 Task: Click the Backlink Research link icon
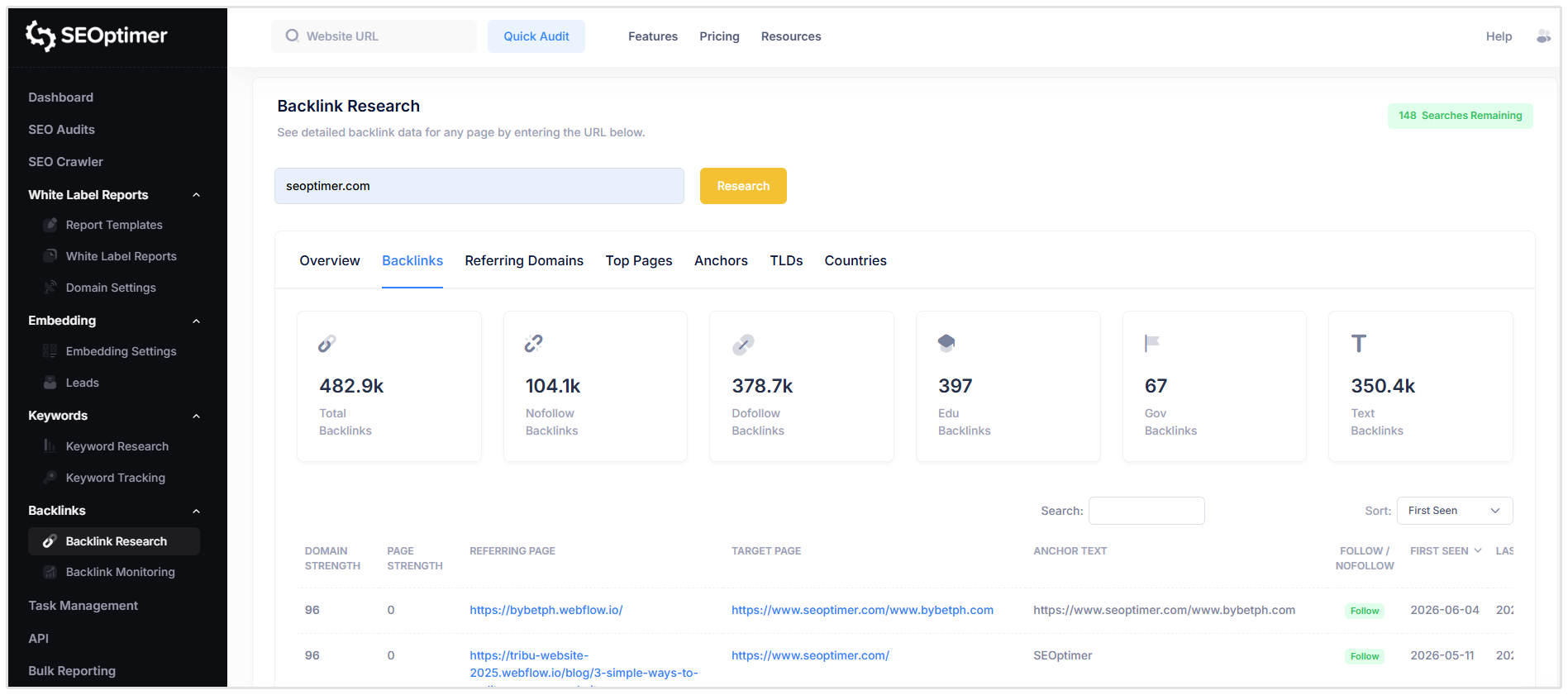click(x=50, y=541)
